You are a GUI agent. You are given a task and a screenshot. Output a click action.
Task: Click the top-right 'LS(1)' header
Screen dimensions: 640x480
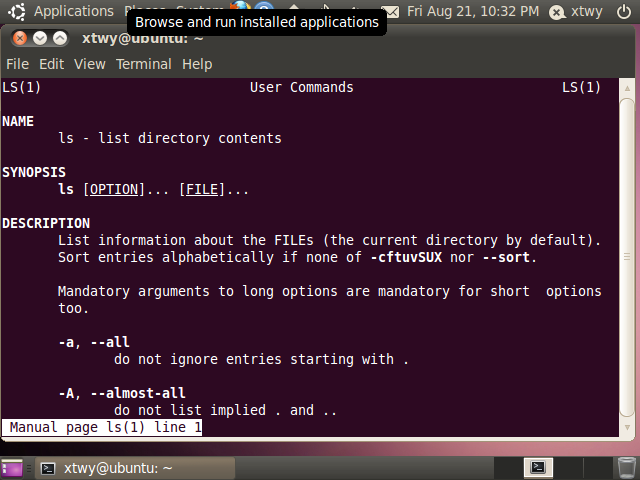(x=581, y=87)
